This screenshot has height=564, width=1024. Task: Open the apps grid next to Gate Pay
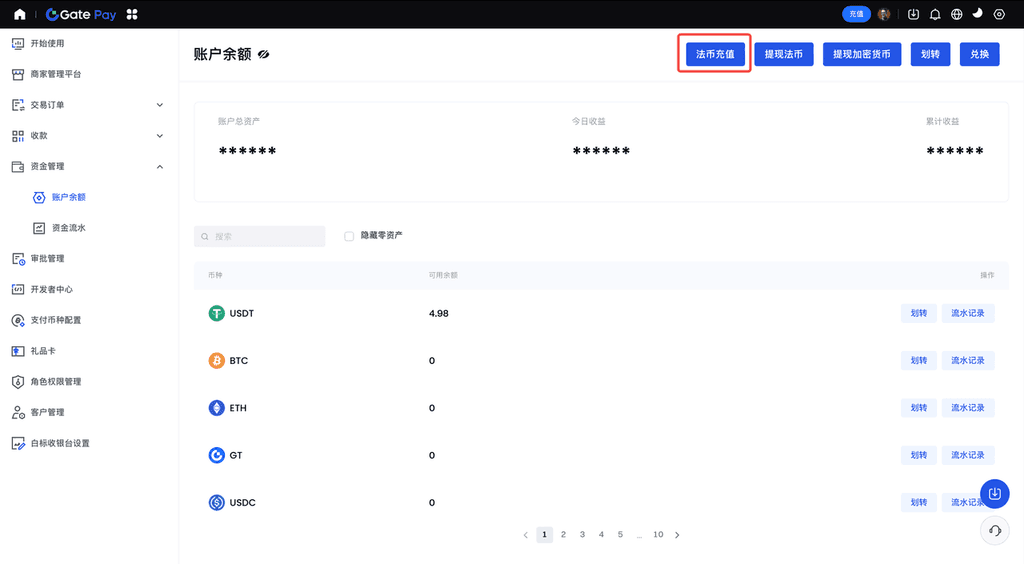point(132,14)
